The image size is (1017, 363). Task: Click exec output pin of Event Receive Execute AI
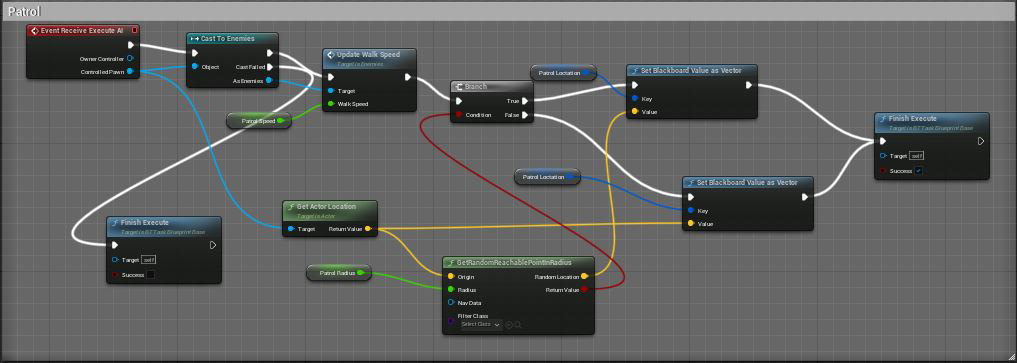pyautogui.click(x=131, y=45)
